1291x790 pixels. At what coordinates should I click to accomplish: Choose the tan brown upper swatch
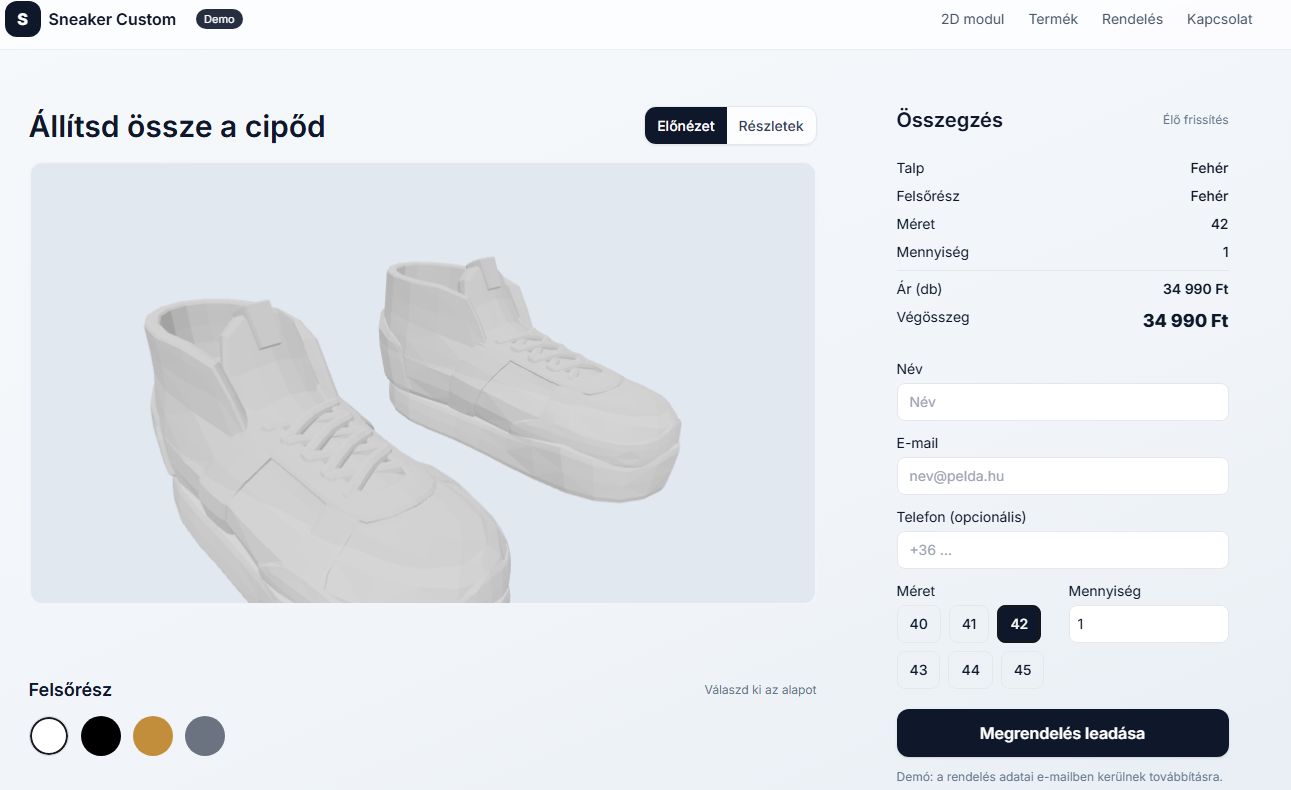pos(153,736)
